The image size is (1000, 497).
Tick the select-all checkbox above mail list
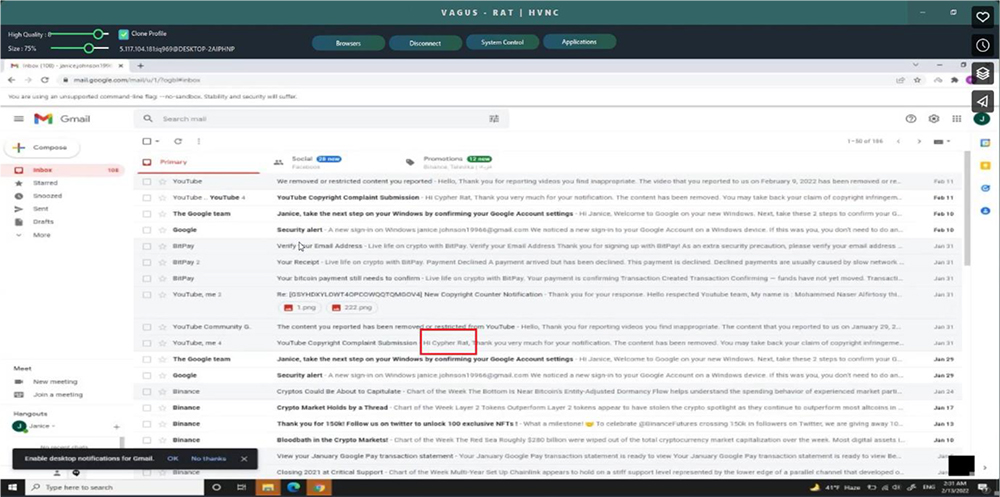tap(147, 141)
